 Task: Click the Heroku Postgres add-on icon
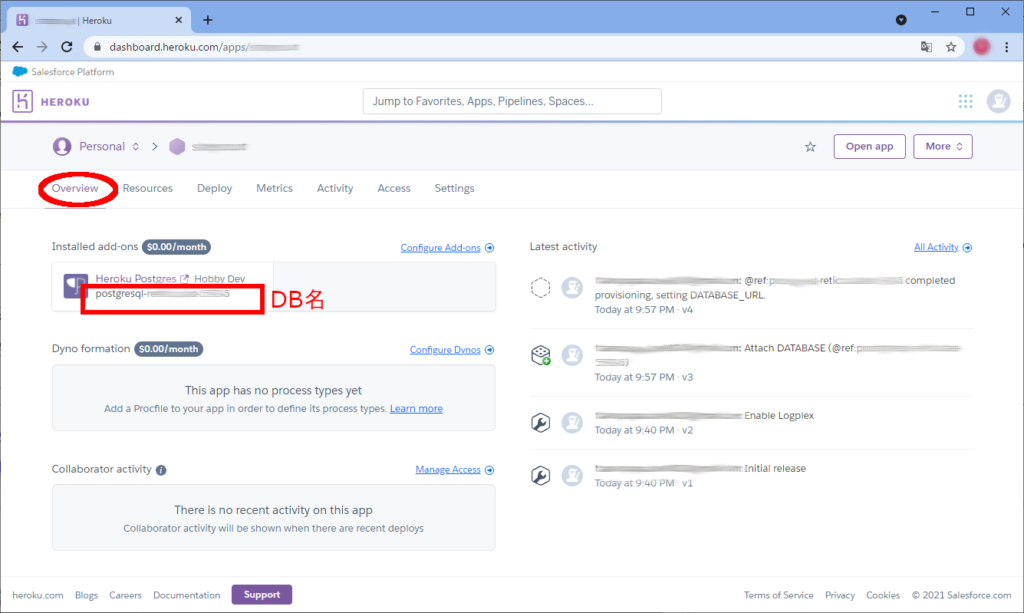pos(76,285)
